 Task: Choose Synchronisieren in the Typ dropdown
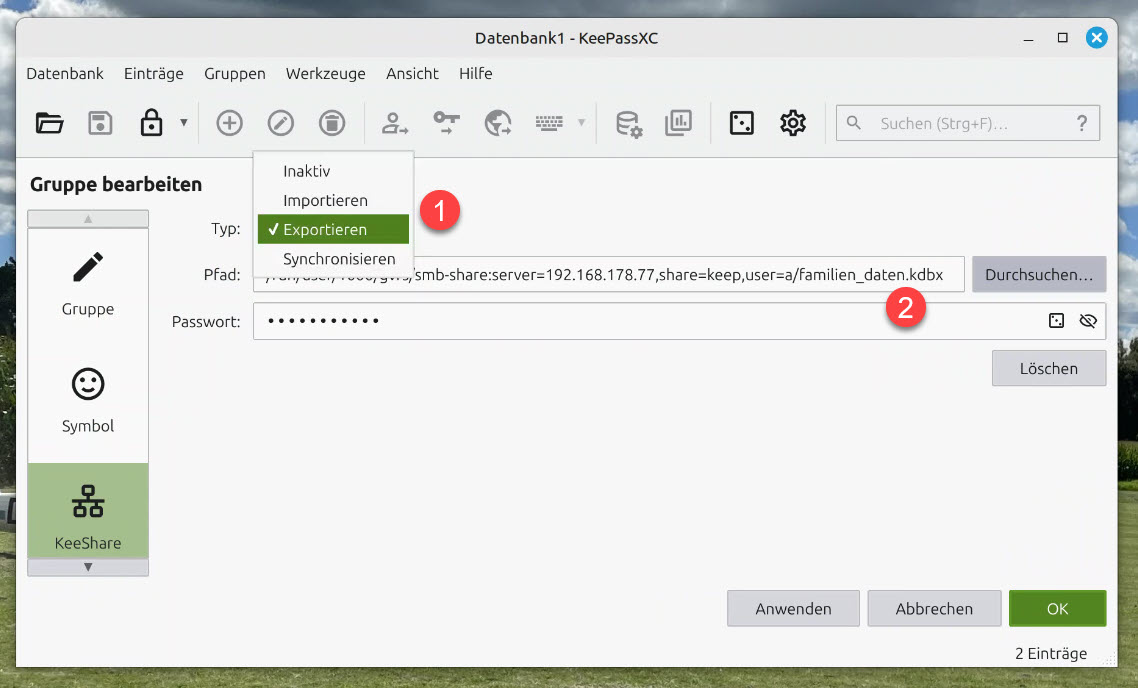333,259
